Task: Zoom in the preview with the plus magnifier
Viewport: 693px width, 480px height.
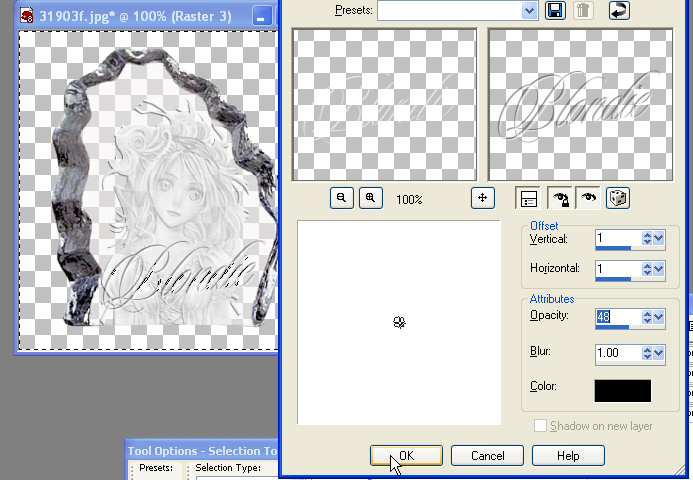Action: 370,198
